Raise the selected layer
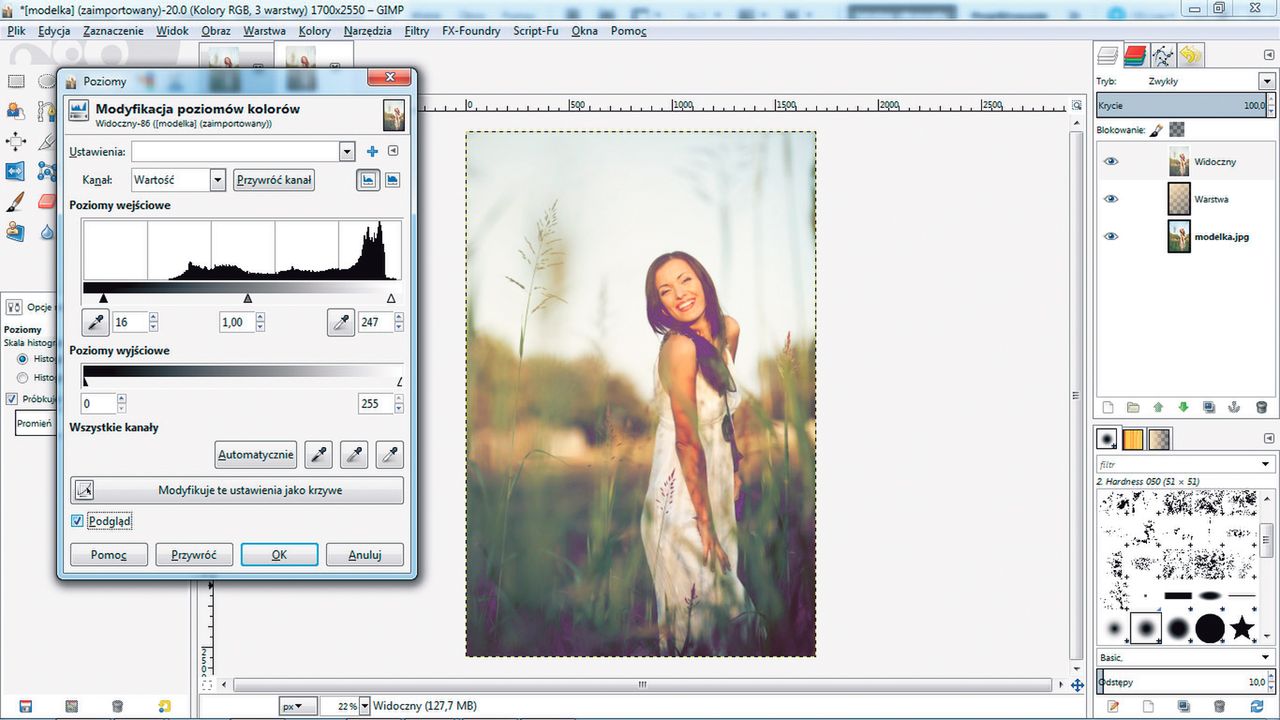Image resolution: width=1280 pixels, height=720 pixels. (x=1158, y=407)
